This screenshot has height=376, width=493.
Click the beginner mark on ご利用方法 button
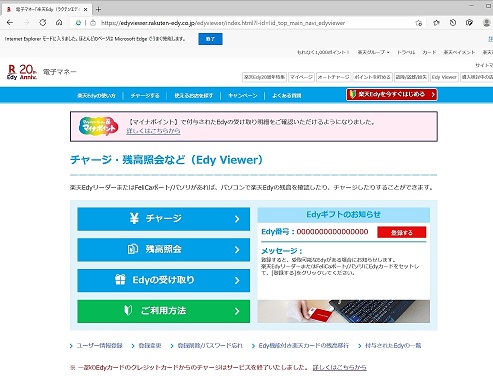point(128,310)
